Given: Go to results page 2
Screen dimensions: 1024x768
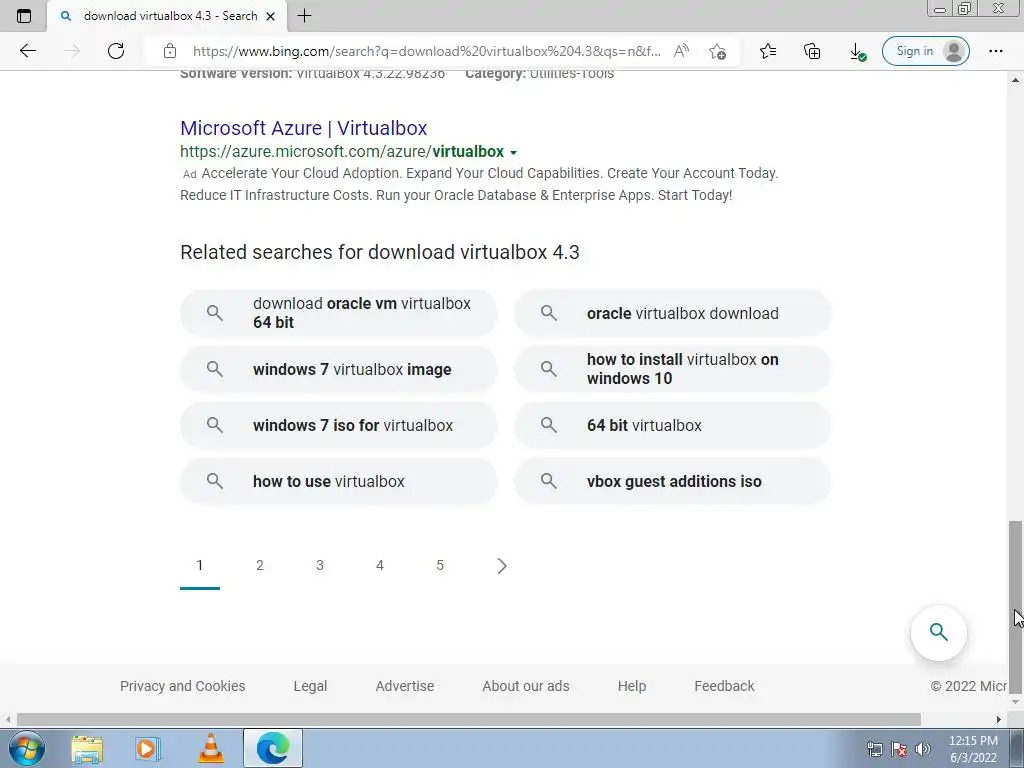Looking at the screenshot, I should point(260,566).
